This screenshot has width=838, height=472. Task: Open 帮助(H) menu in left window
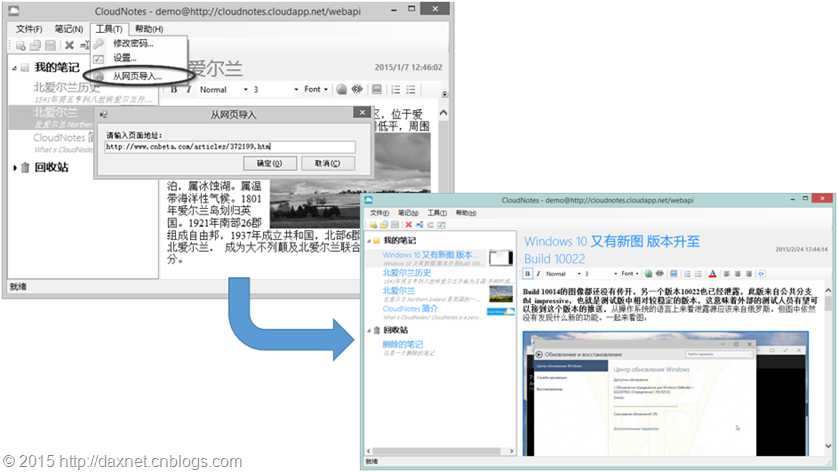click(149, 29)
